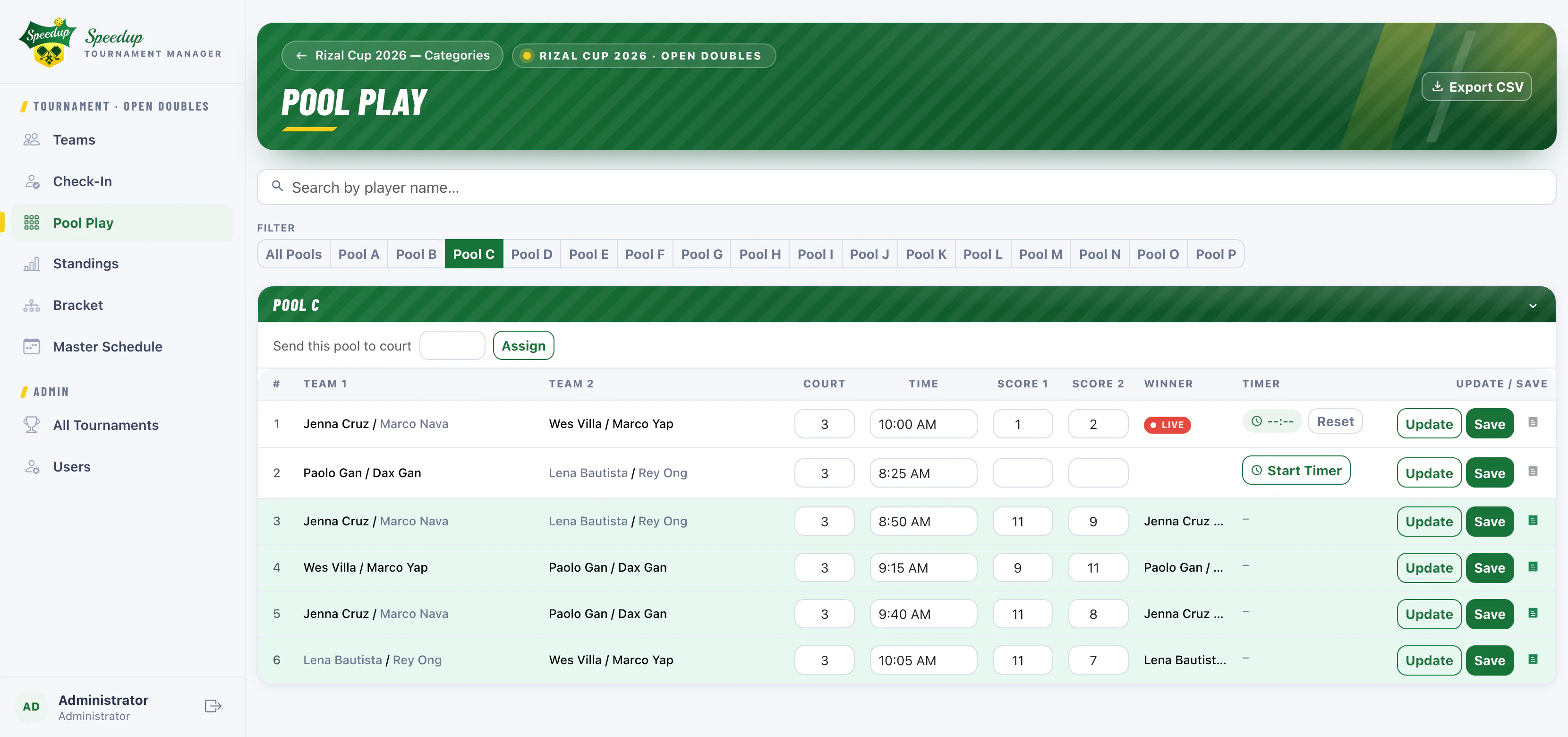Viewport: 1568px width, 737px height.
Task: Filter by All Pools
Action: pyautogui.click(x=293, y=254)
